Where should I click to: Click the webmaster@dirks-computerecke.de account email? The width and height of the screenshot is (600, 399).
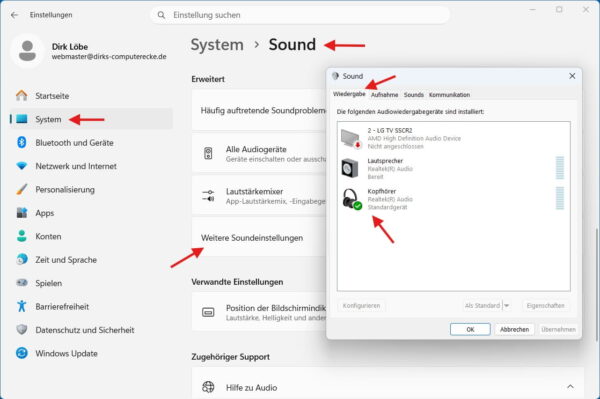click(x=109, y=57)
